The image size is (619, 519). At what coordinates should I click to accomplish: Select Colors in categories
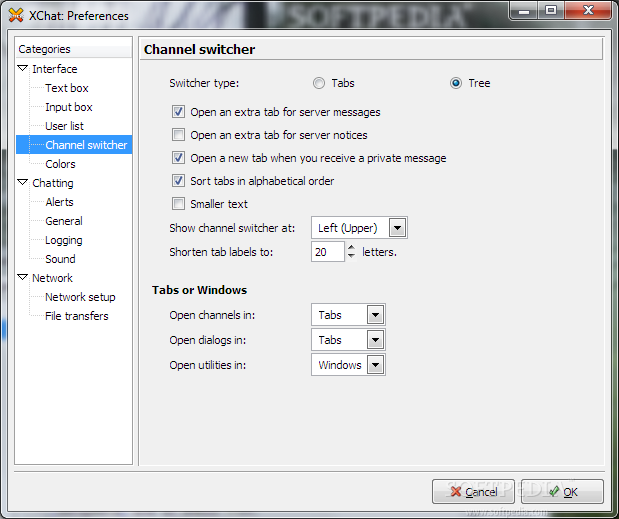(x=60, y=164)
